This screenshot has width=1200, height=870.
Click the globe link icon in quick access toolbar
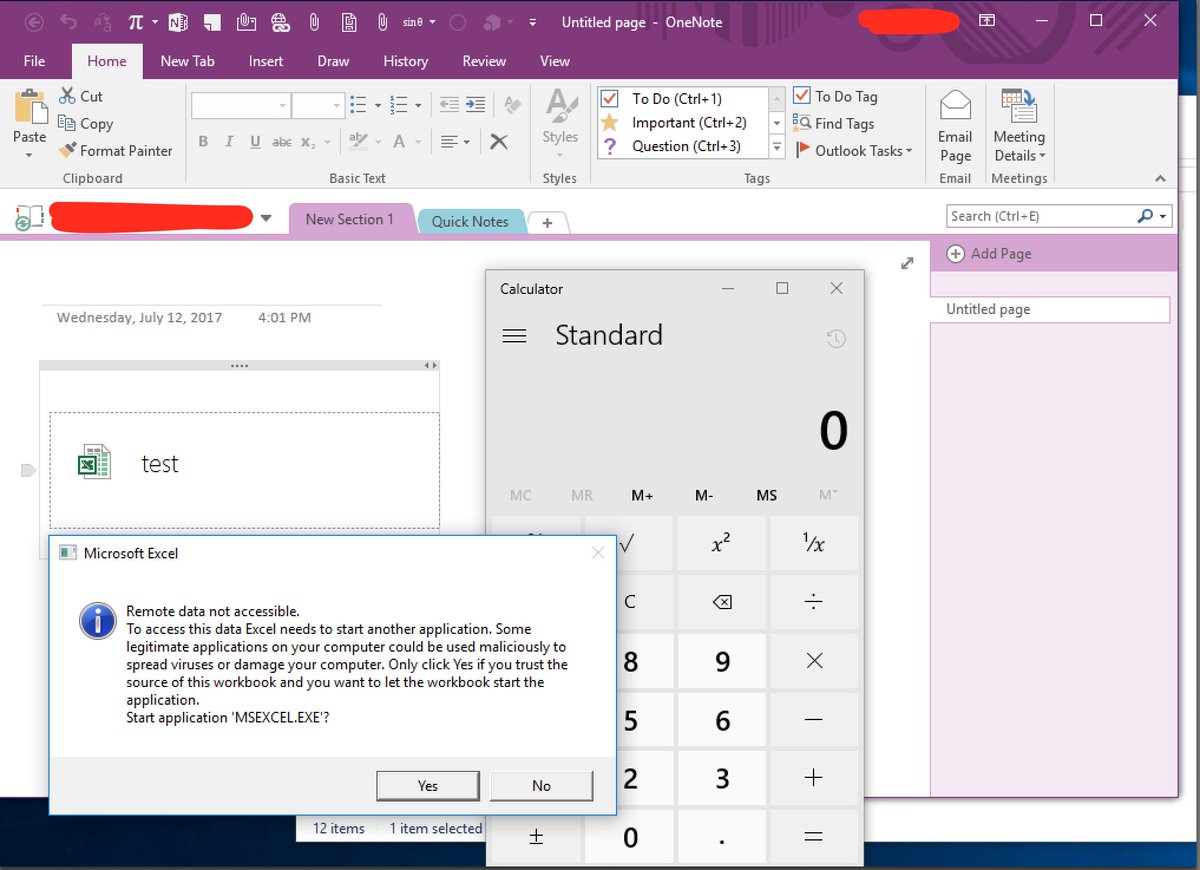pos(281,22)
